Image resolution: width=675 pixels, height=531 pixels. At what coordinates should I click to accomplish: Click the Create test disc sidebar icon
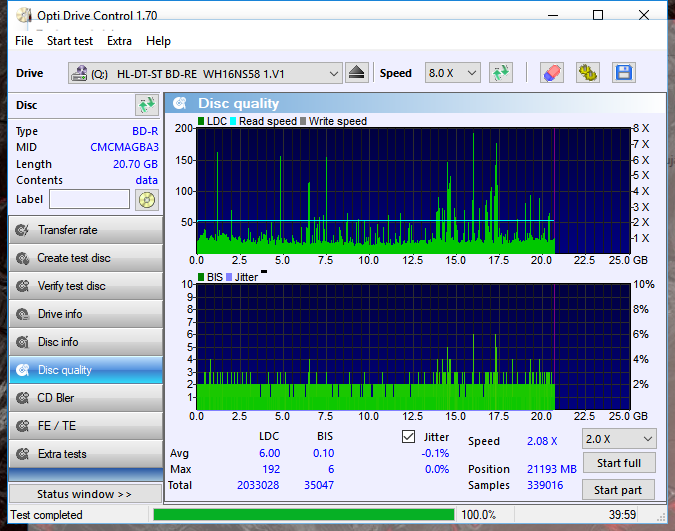pyautogui.click(x=22, y=258)
